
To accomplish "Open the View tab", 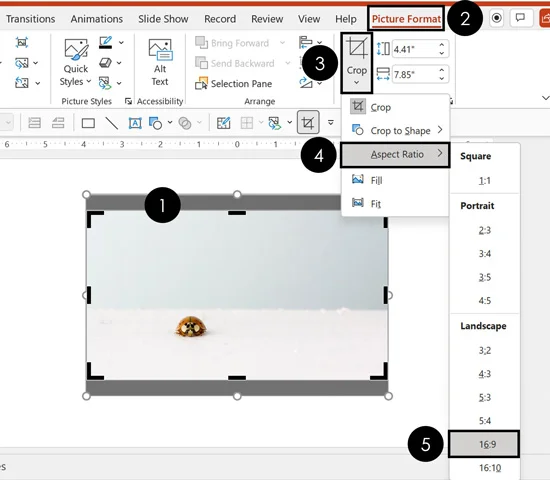I will (x=309, y=19).
